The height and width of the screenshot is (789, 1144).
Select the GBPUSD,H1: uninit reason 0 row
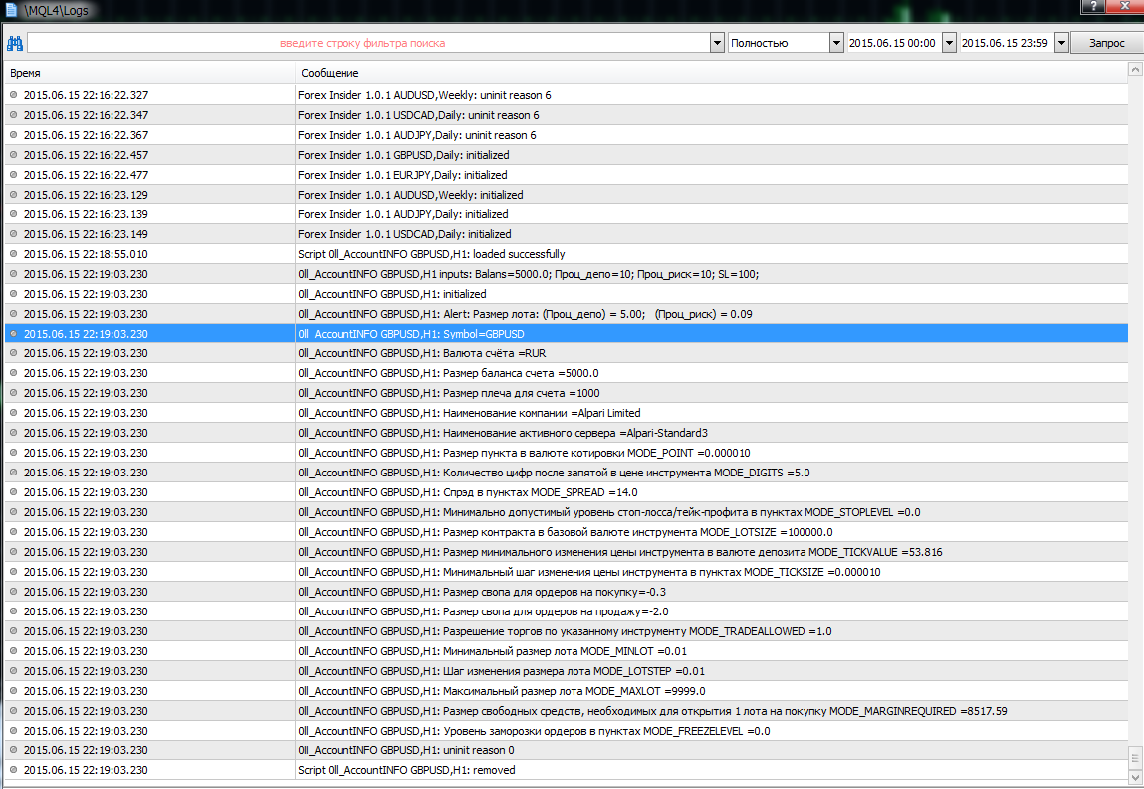566,750
